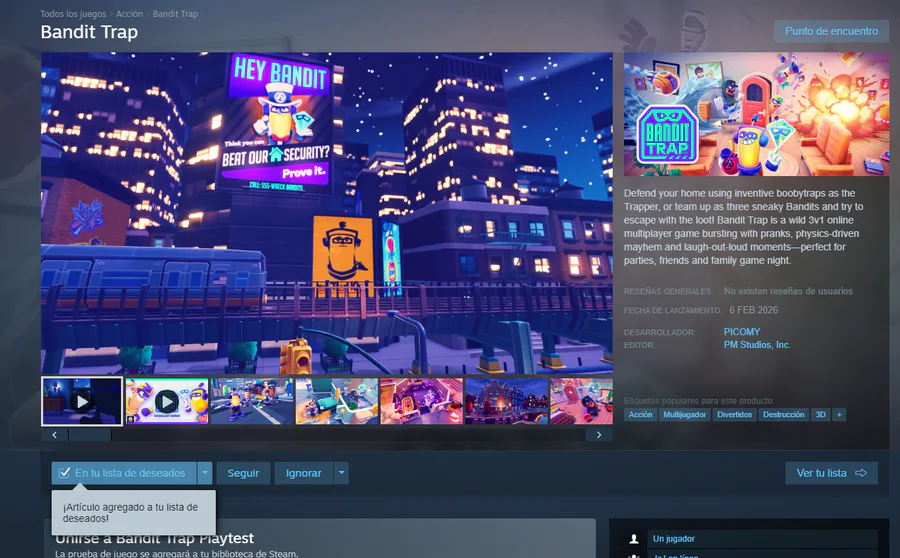
Task: Click the 'Bandit Trap' breadcrumb link
Action: (175, 14)
